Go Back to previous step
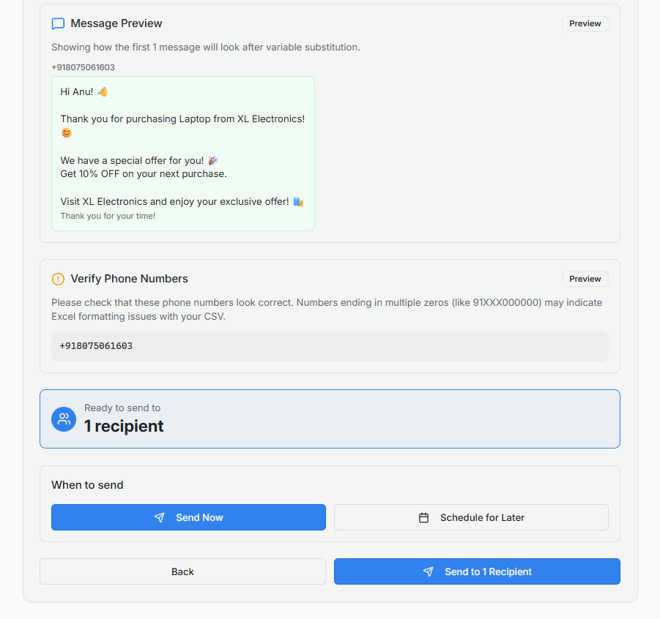The width and height of the screenshot is (660, 619). (183, 571)
